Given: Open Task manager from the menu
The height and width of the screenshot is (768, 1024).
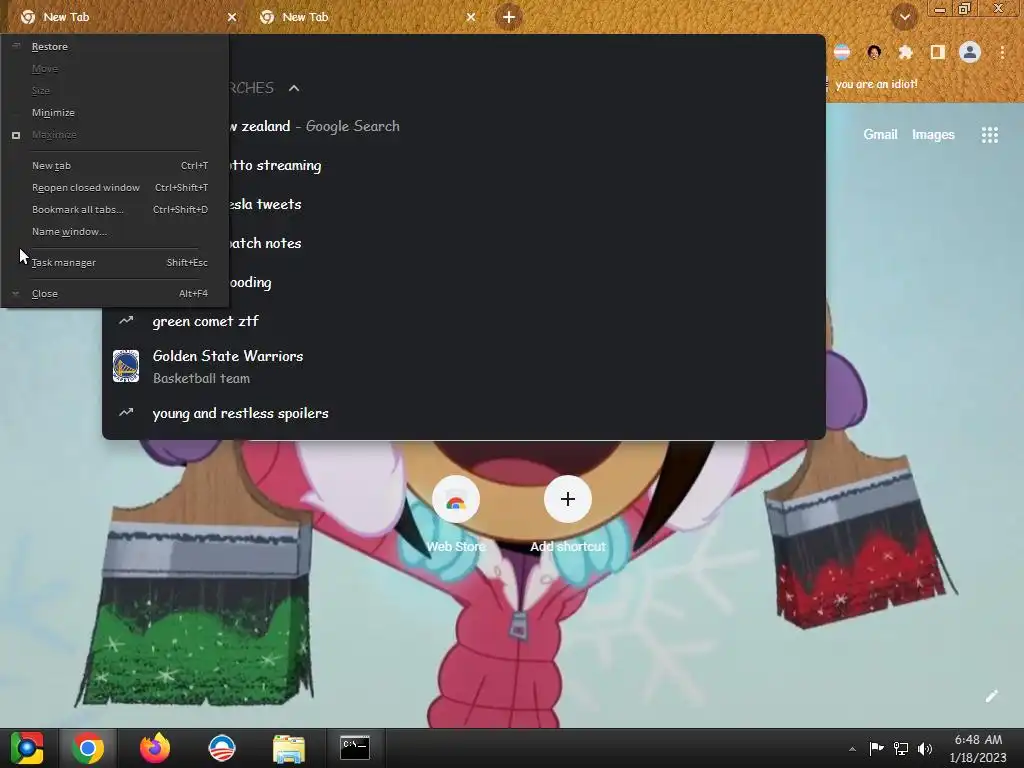Looking at the screenshot, I should 115,263.
